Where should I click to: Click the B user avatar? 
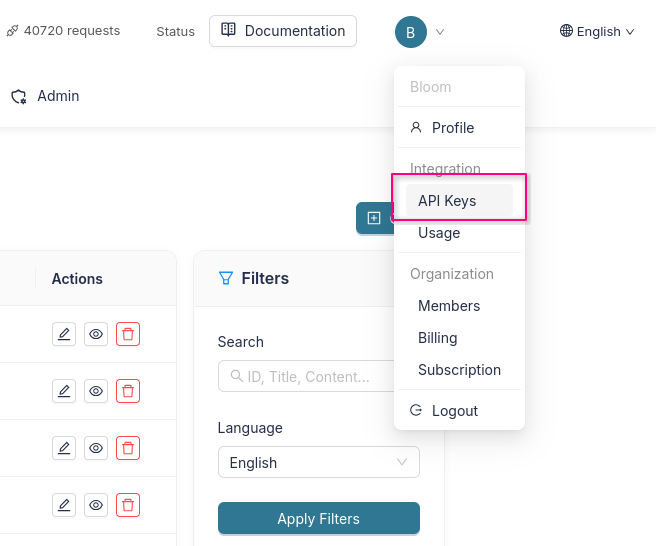coord(410,32)
